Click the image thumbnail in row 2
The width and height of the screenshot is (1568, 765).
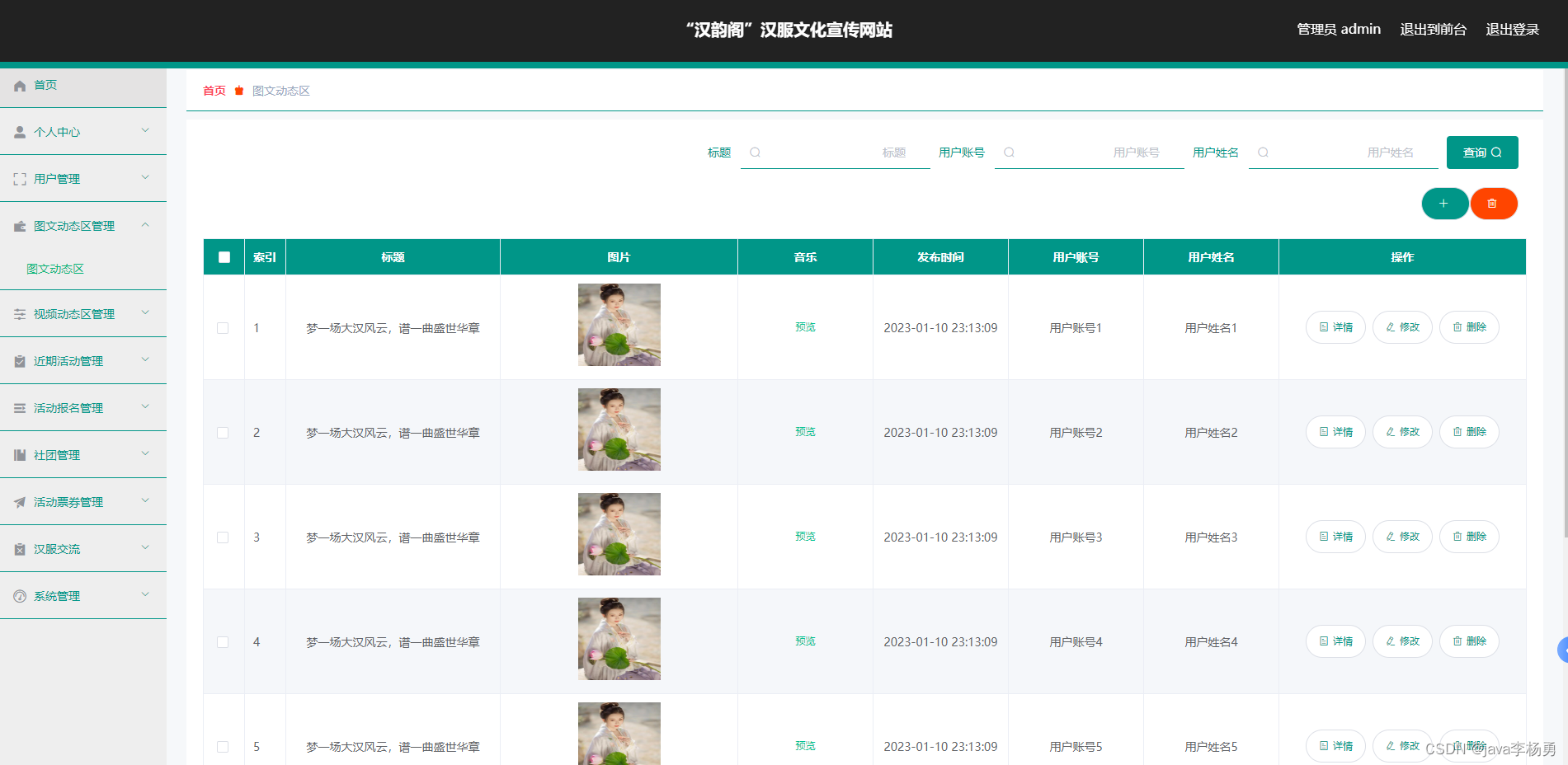pyautogui.click(x=619, y=429)
